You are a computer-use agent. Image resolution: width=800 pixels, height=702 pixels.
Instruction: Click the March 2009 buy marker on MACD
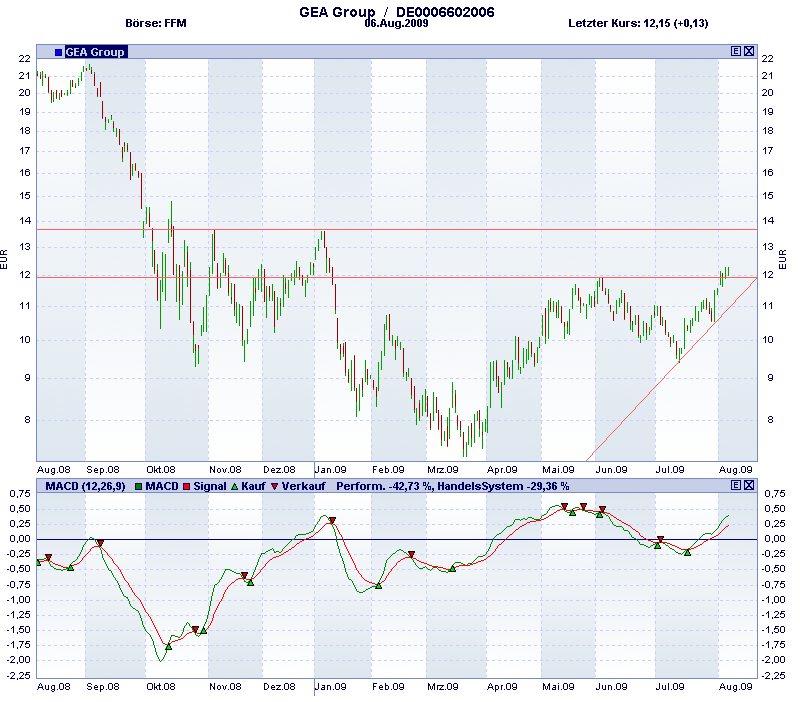(x=452, y=569)
